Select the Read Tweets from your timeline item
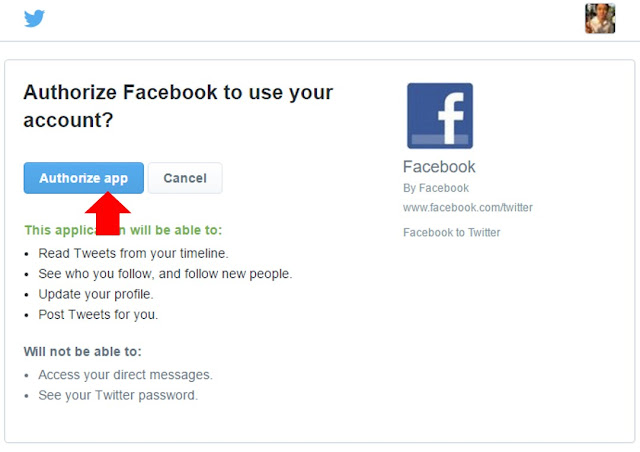This screenshot has width=640, height=452. click(133, 253)
